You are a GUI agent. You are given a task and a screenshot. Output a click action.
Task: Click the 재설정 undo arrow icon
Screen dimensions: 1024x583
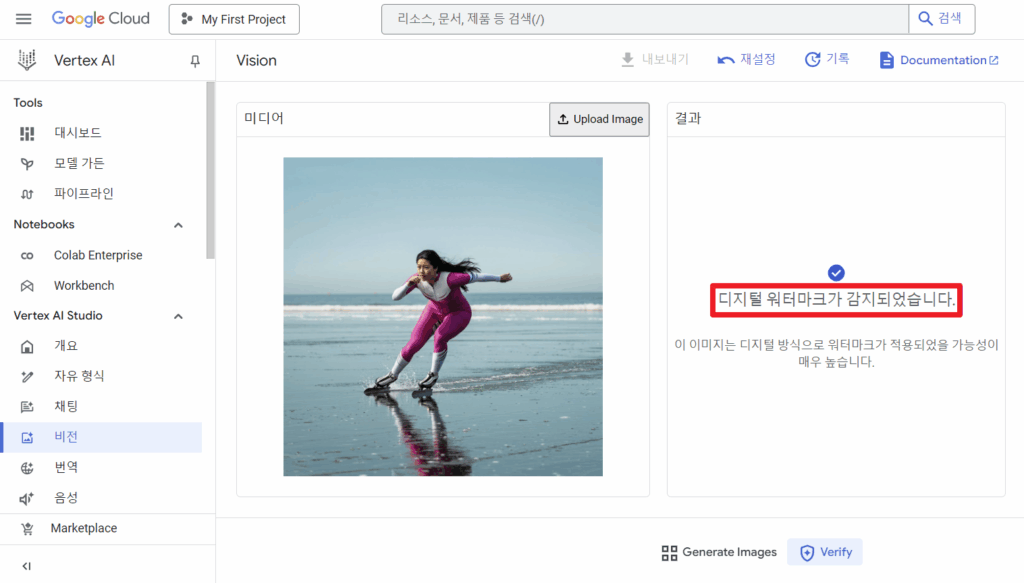click(726, 60)
